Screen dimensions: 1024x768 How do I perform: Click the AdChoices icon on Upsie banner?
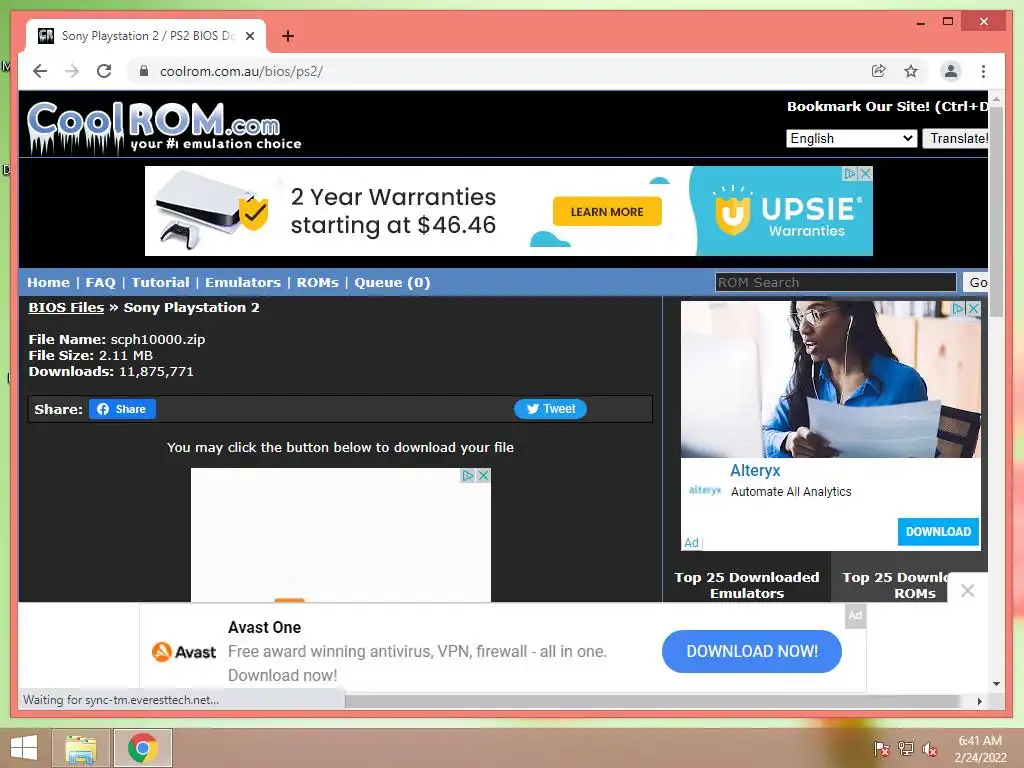850,174
